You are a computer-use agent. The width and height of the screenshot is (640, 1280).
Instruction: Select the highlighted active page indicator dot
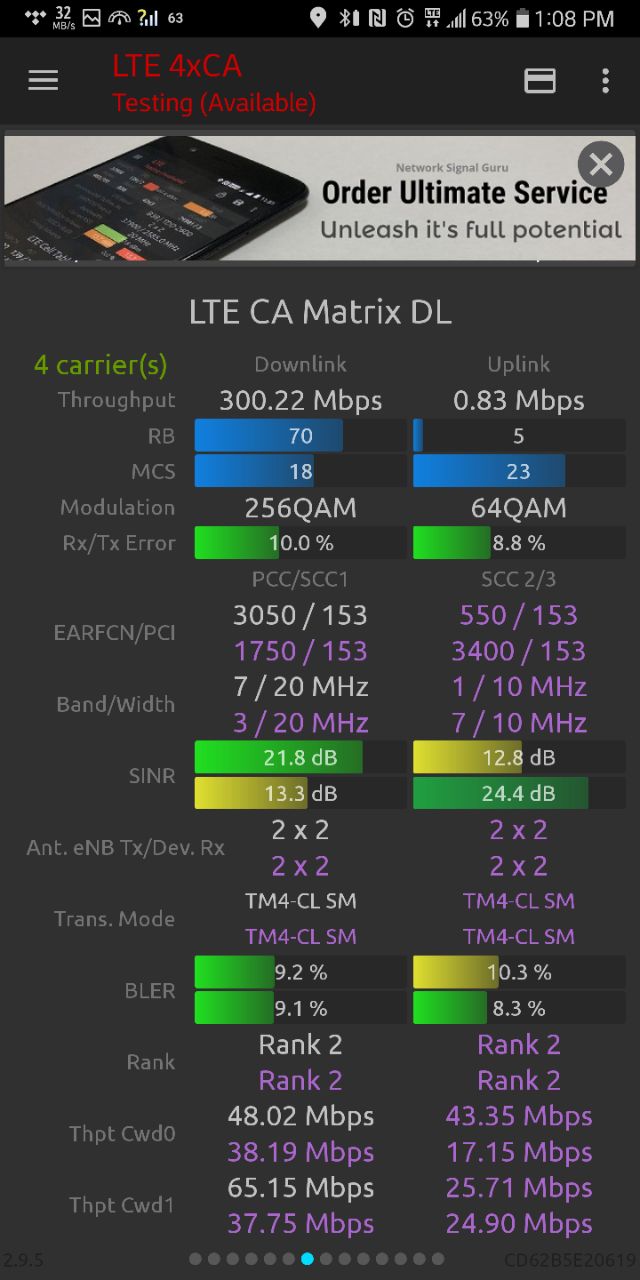point(307,1259)
